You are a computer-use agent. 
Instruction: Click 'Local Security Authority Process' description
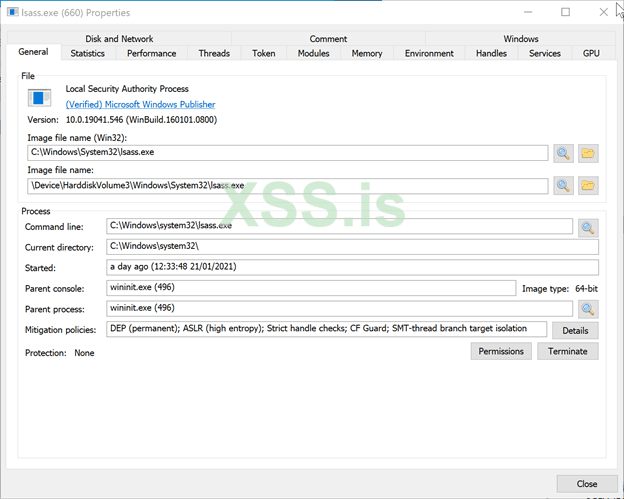127,89
